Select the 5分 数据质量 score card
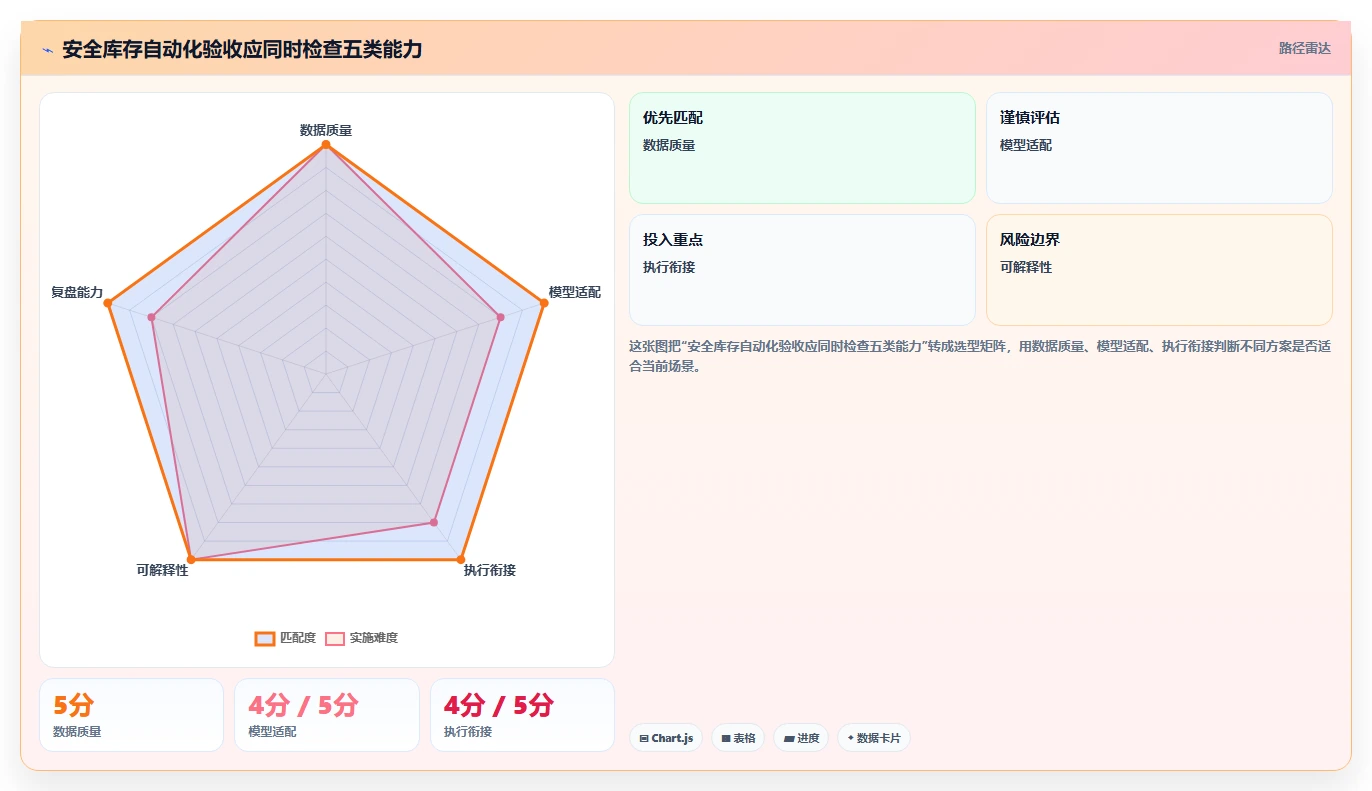 click(x=131, y=715)
